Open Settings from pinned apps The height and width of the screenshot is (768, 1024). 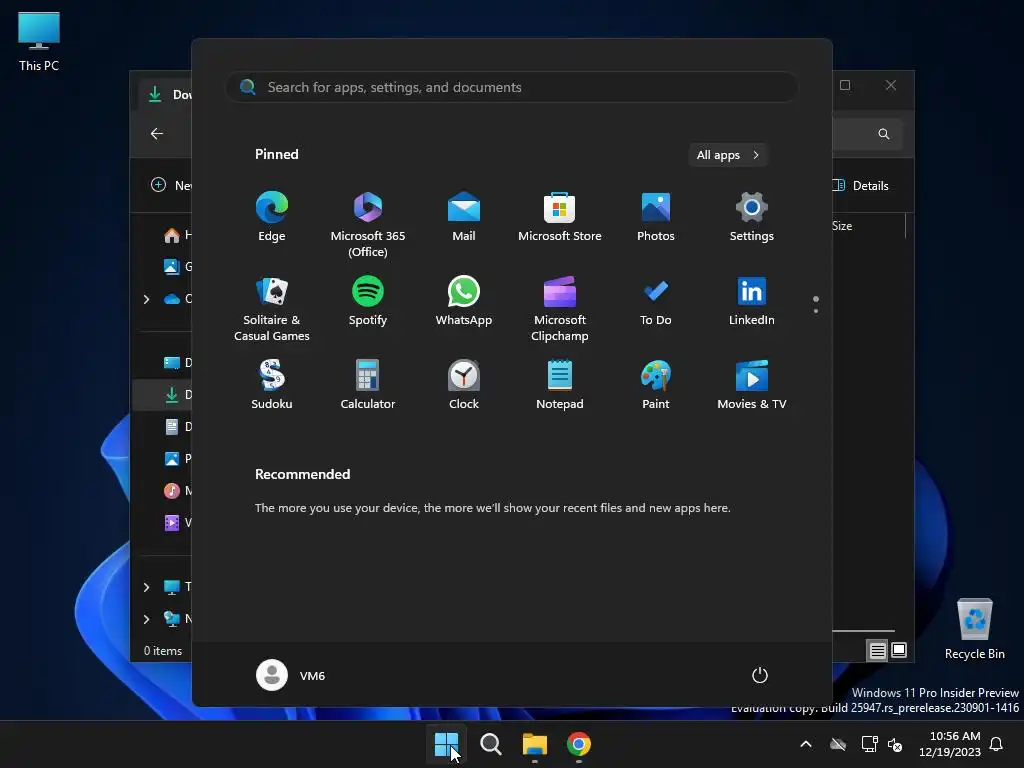tap(752, 217)
